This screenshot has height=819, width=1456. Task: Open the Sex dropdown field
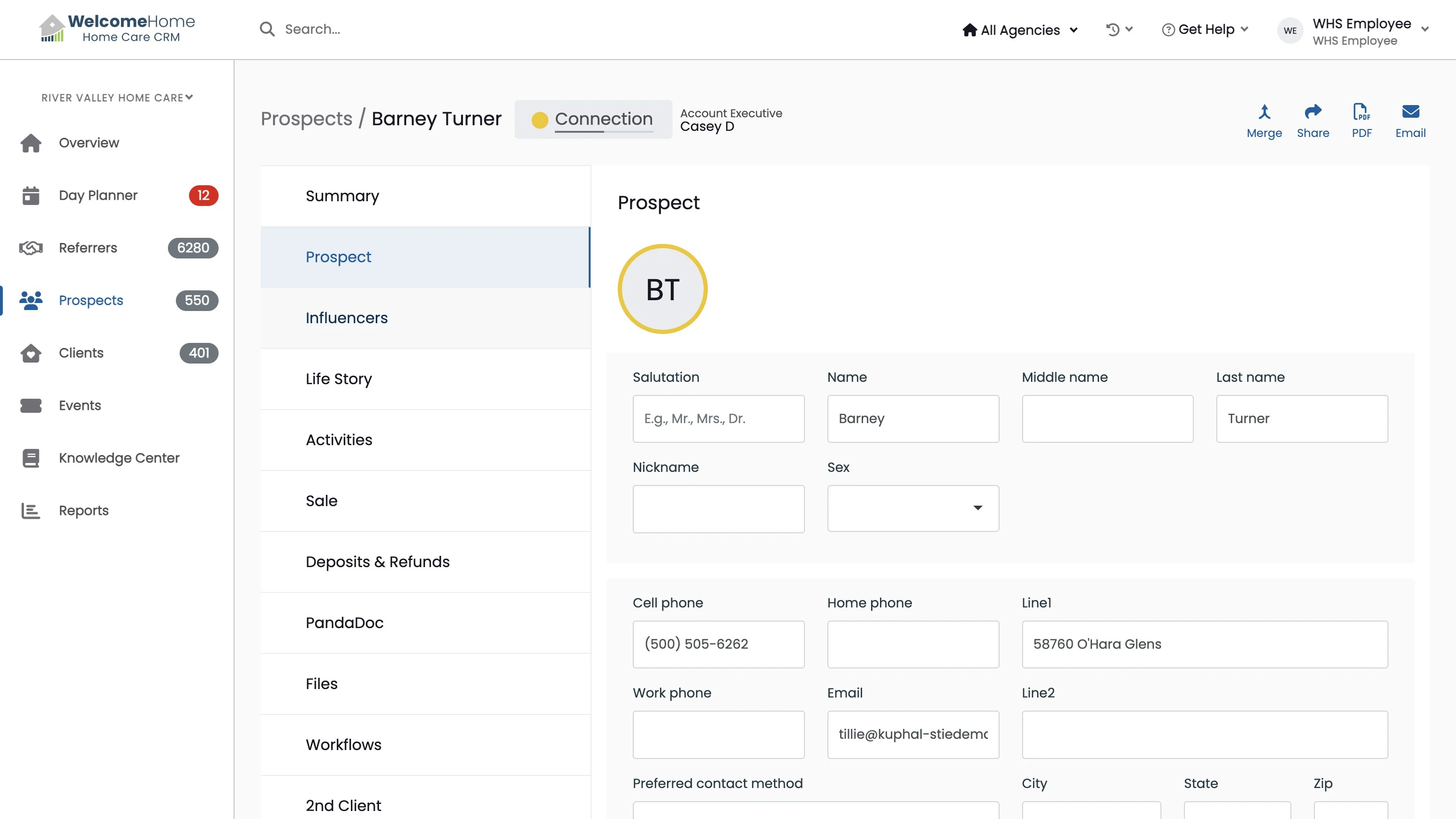point(912,508)
